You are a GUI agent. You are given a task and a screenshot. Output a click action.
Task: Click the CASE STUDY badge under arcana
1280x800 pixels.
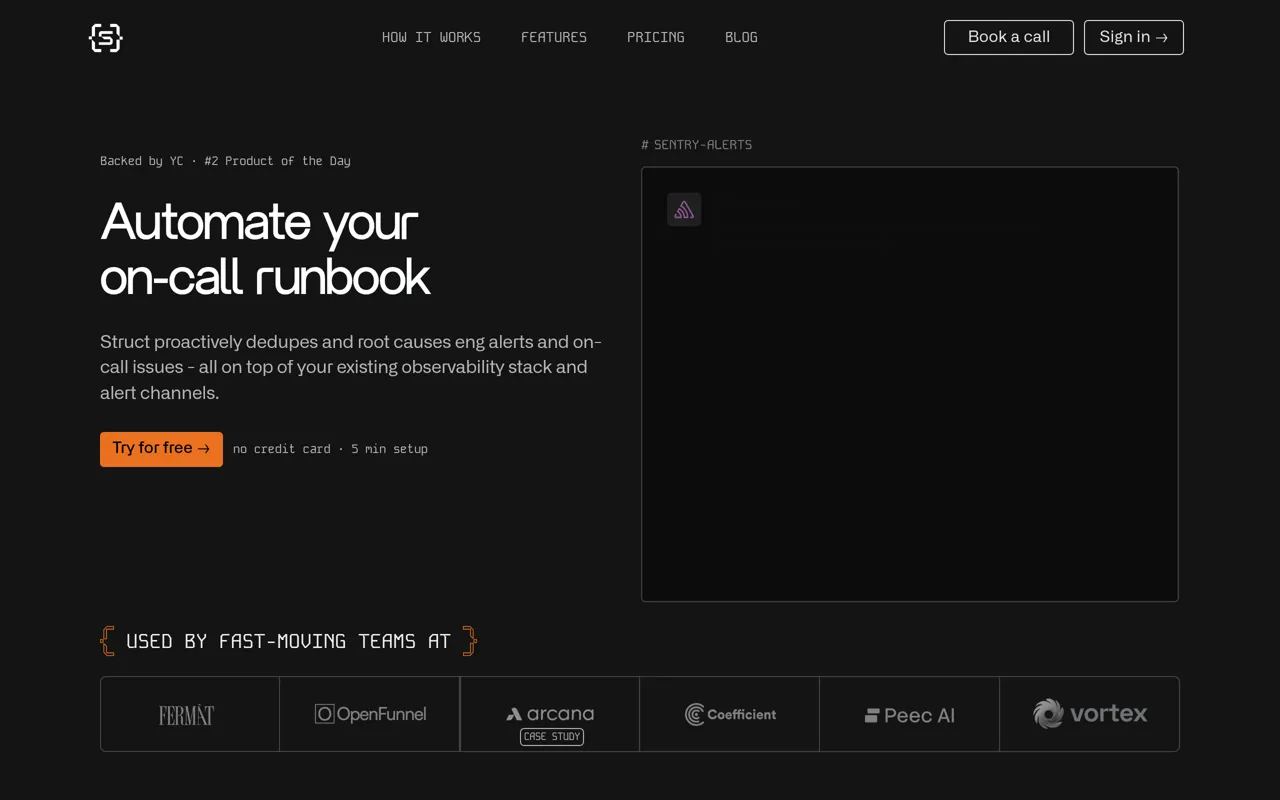(552, 737)
